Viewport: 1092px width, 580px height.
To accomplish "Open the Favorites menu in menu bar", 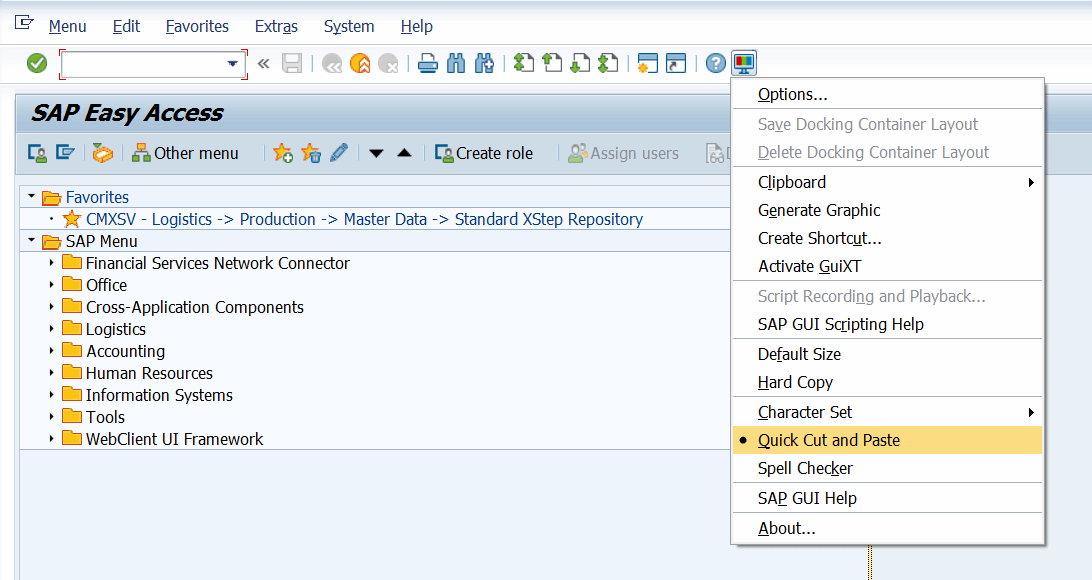I will tap(197, 26).
